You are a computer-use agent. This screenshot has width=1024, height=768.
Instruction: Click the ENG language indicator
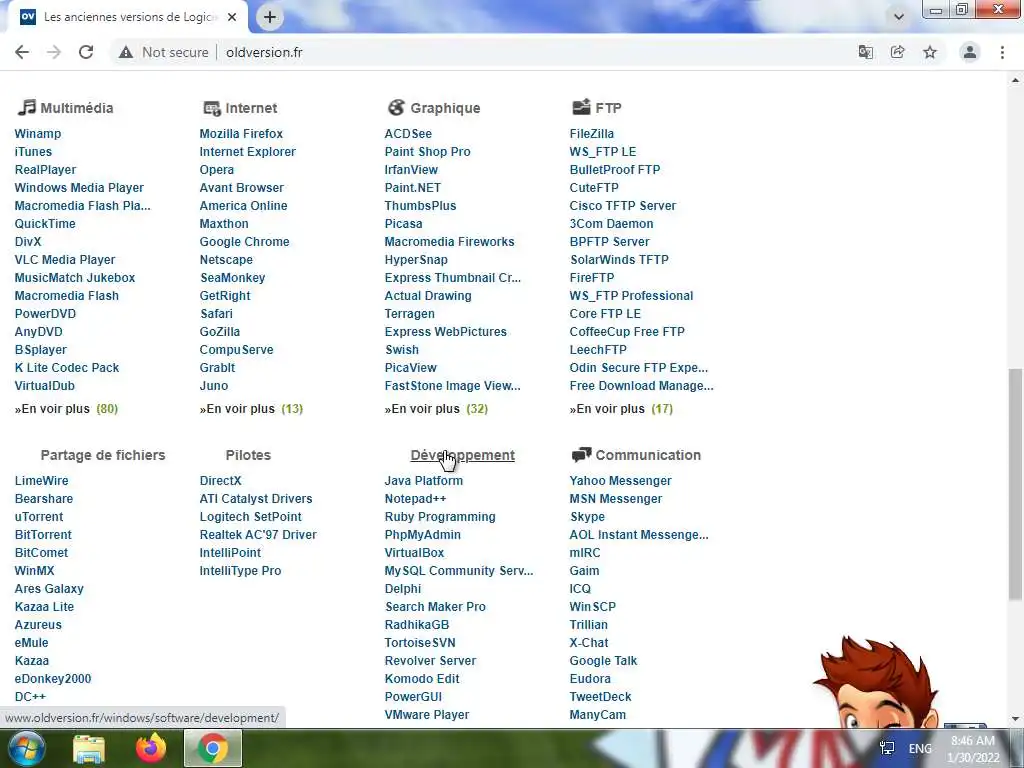pos(920,748)
